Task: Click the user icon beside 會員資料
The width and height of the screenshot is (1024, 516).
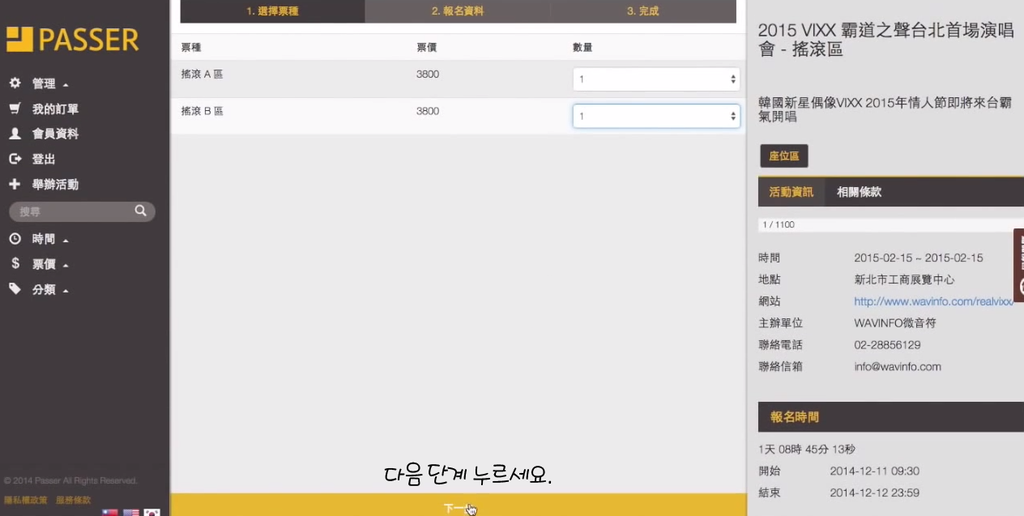Action: [15, 133]
